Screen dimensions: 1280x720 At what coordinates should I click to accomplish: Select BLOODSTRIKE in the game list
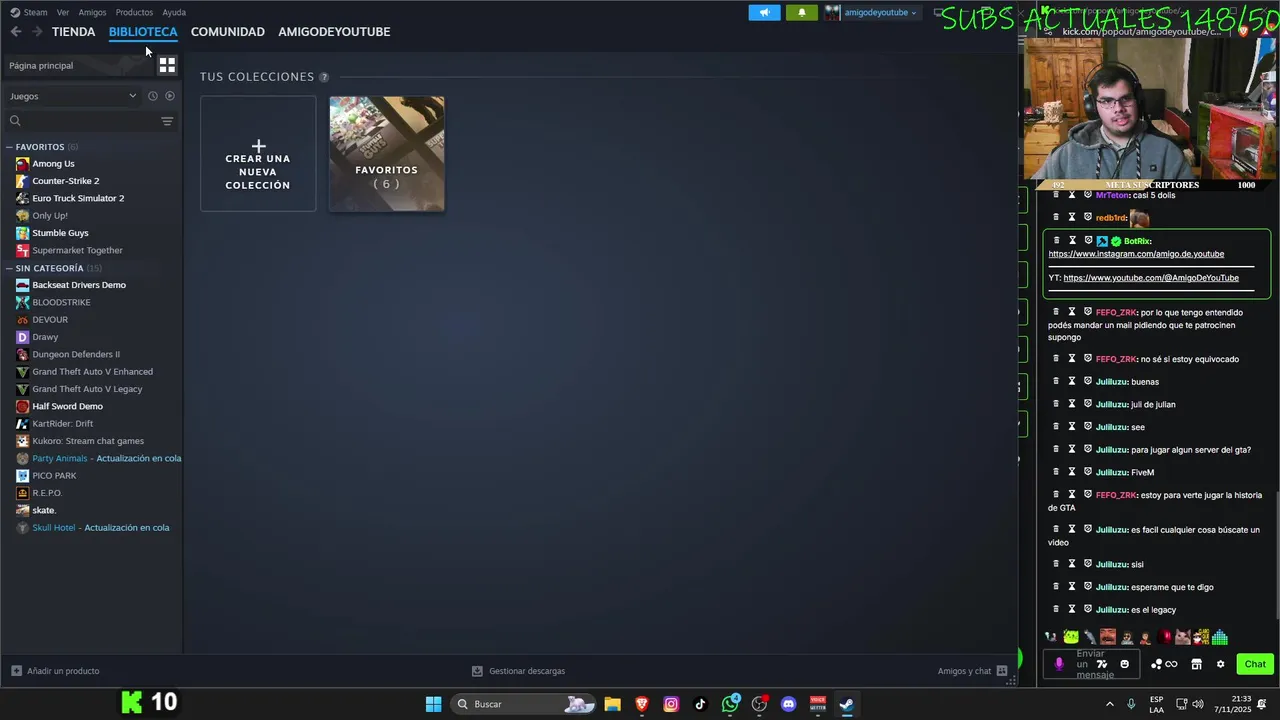click(x=61, y=302)
